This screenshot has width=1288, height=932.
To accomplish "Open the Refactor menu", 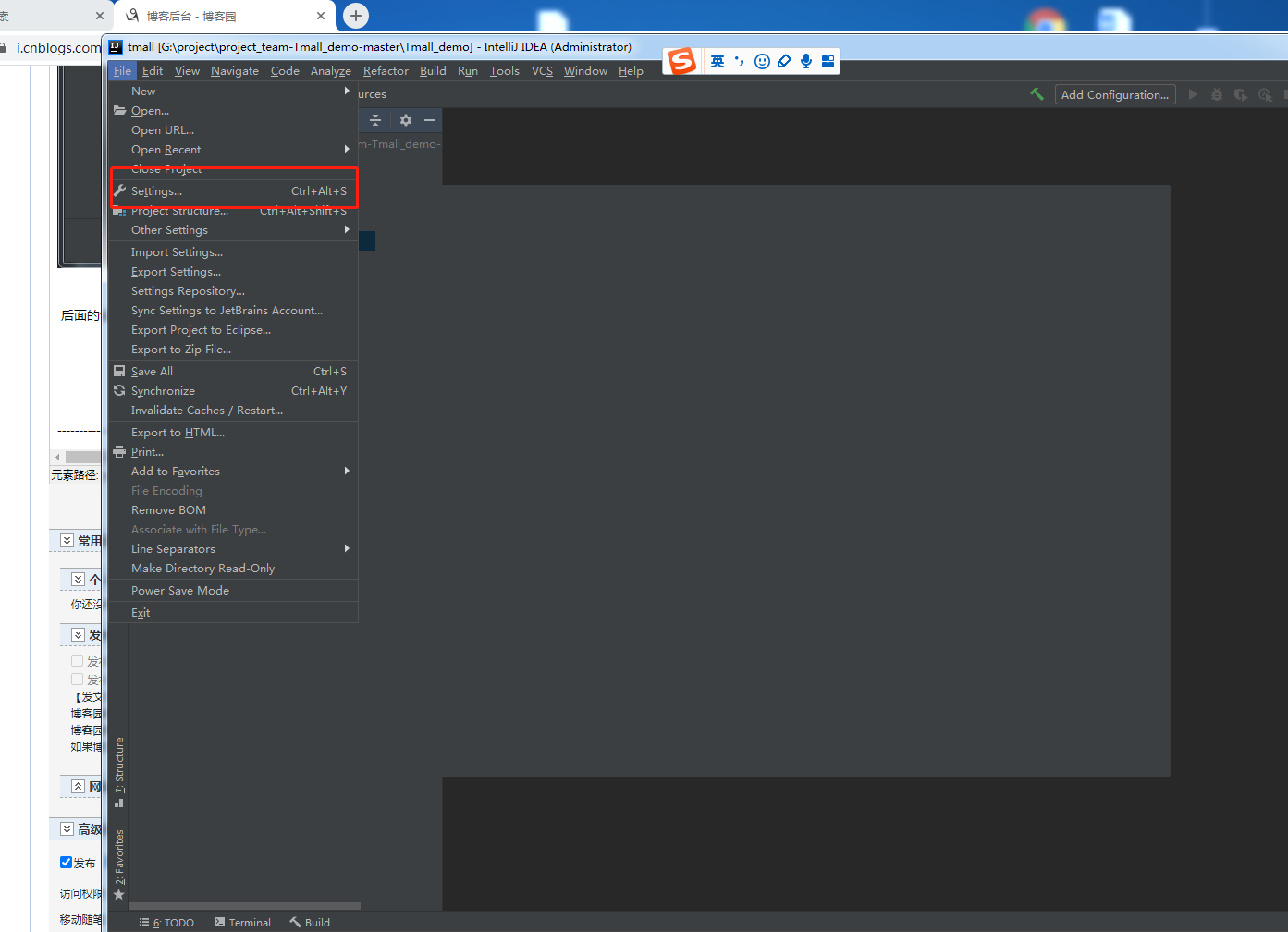I will click(386, 70).
